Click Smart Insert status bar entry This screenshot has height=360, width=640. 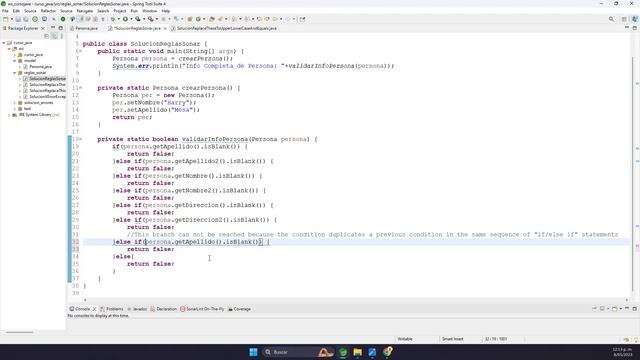pyautogui.click(x=452, y=339)
